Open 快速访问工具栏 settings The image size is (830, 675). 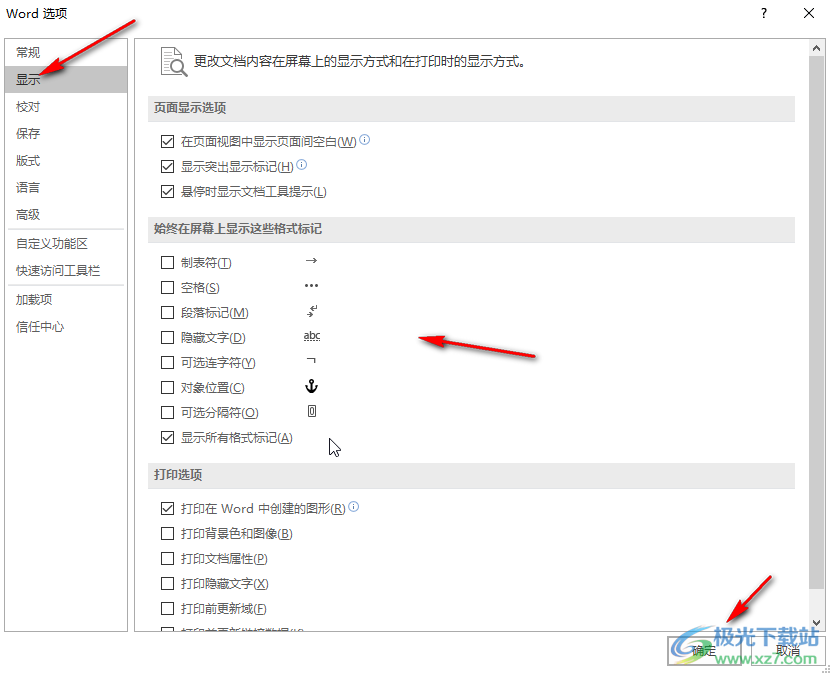click(66, 271)
